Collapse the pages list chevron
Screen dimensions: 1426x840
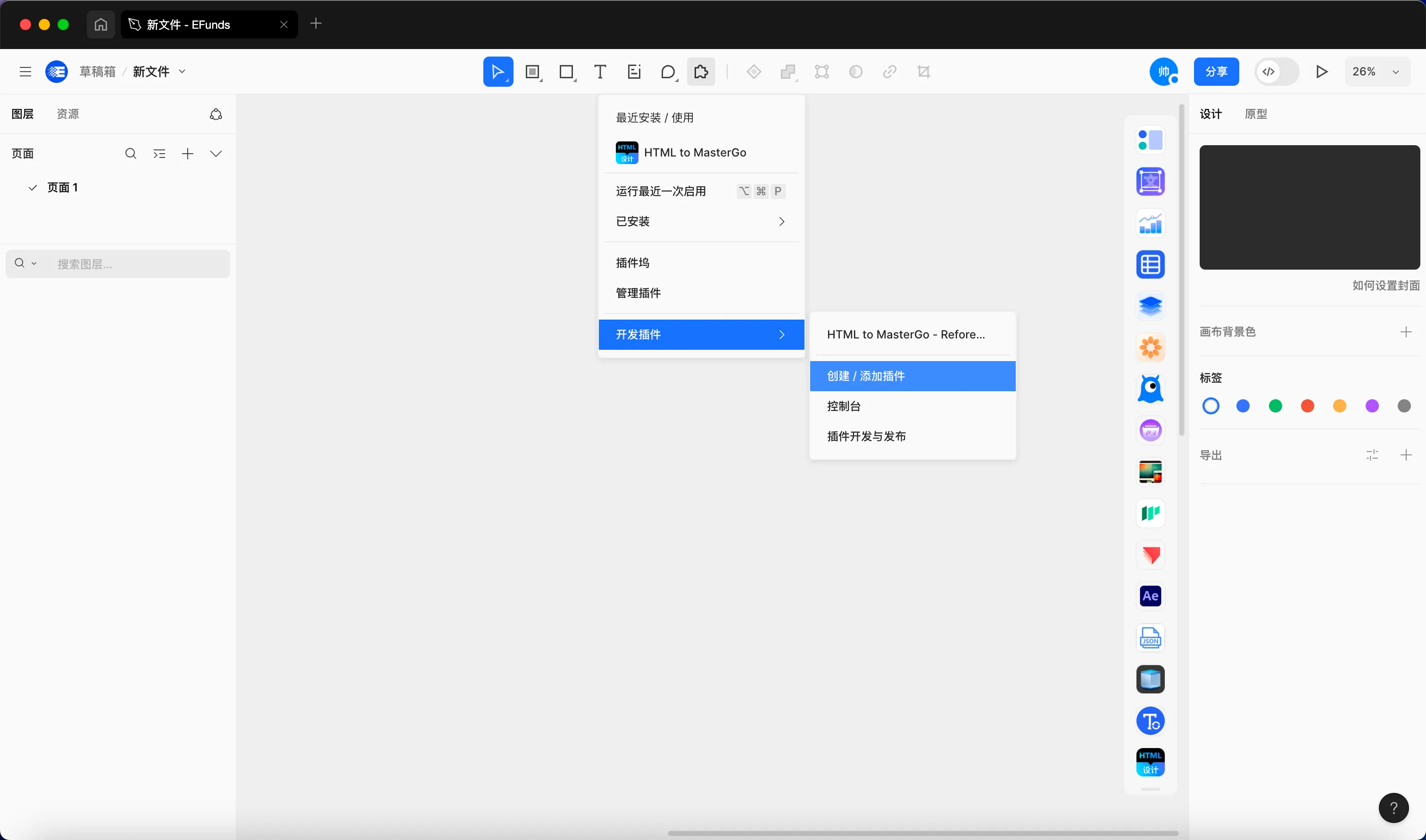[x=216, y=153]
